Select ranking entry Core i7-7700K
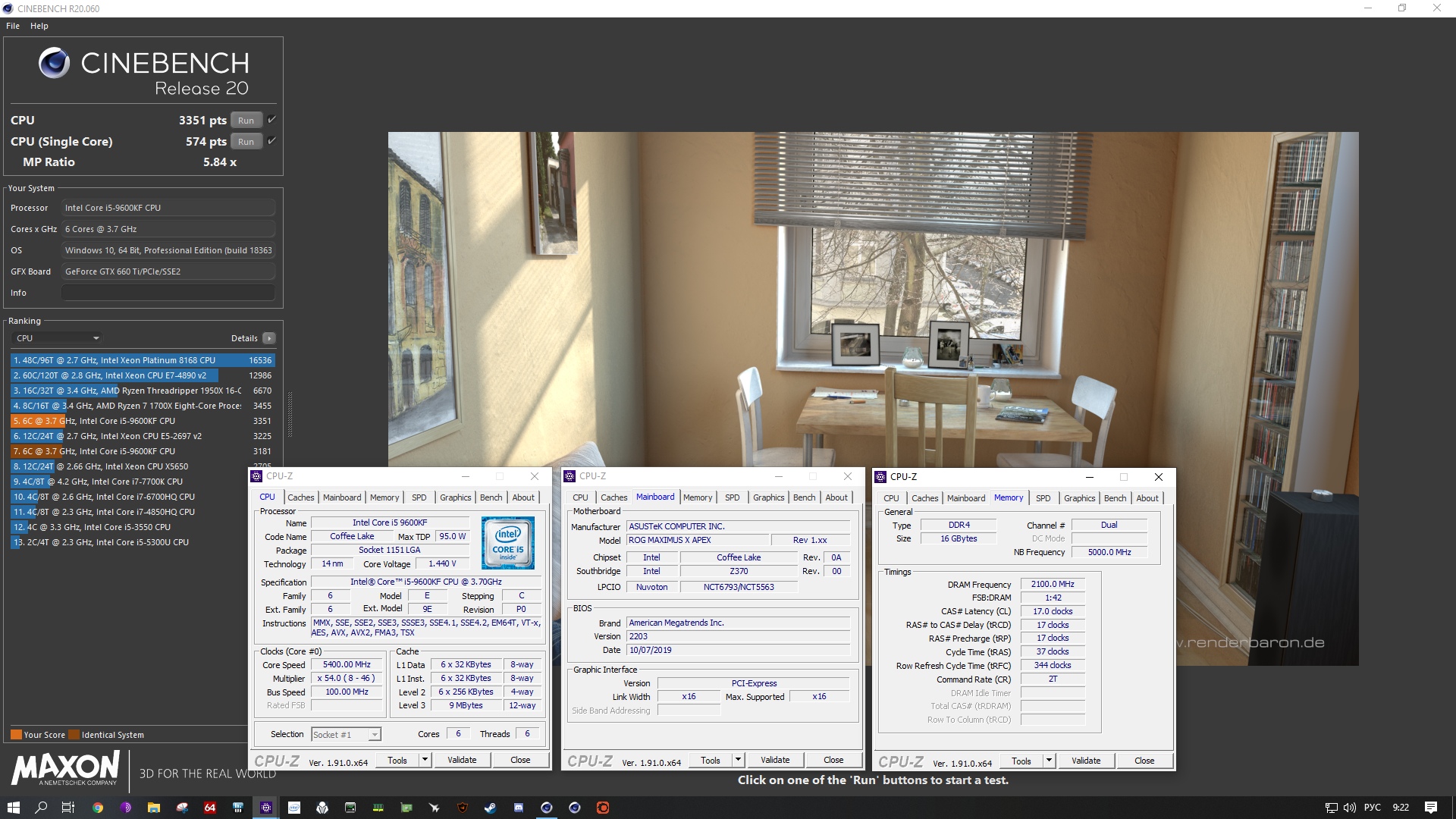The image size is (1456, 819). pyautogui.click(x=143, y=482)
